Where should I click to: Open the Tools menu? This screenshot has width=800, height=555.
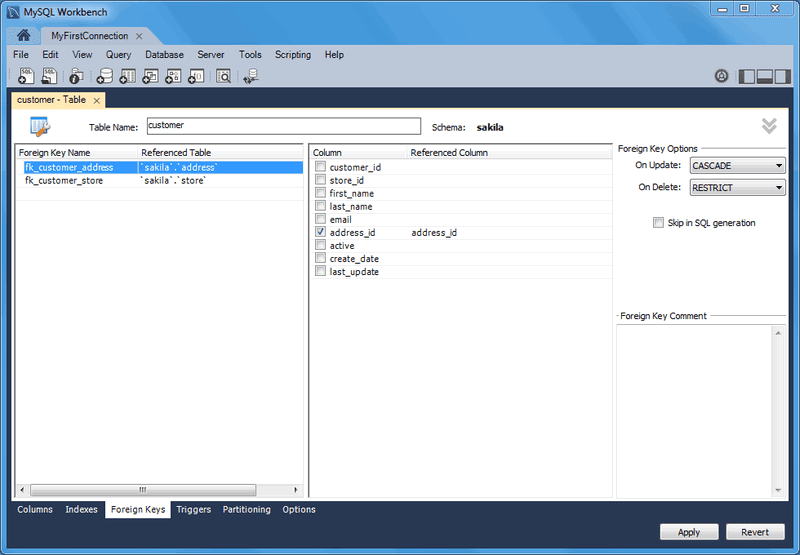pyautogui.click(x=250, y=55)
